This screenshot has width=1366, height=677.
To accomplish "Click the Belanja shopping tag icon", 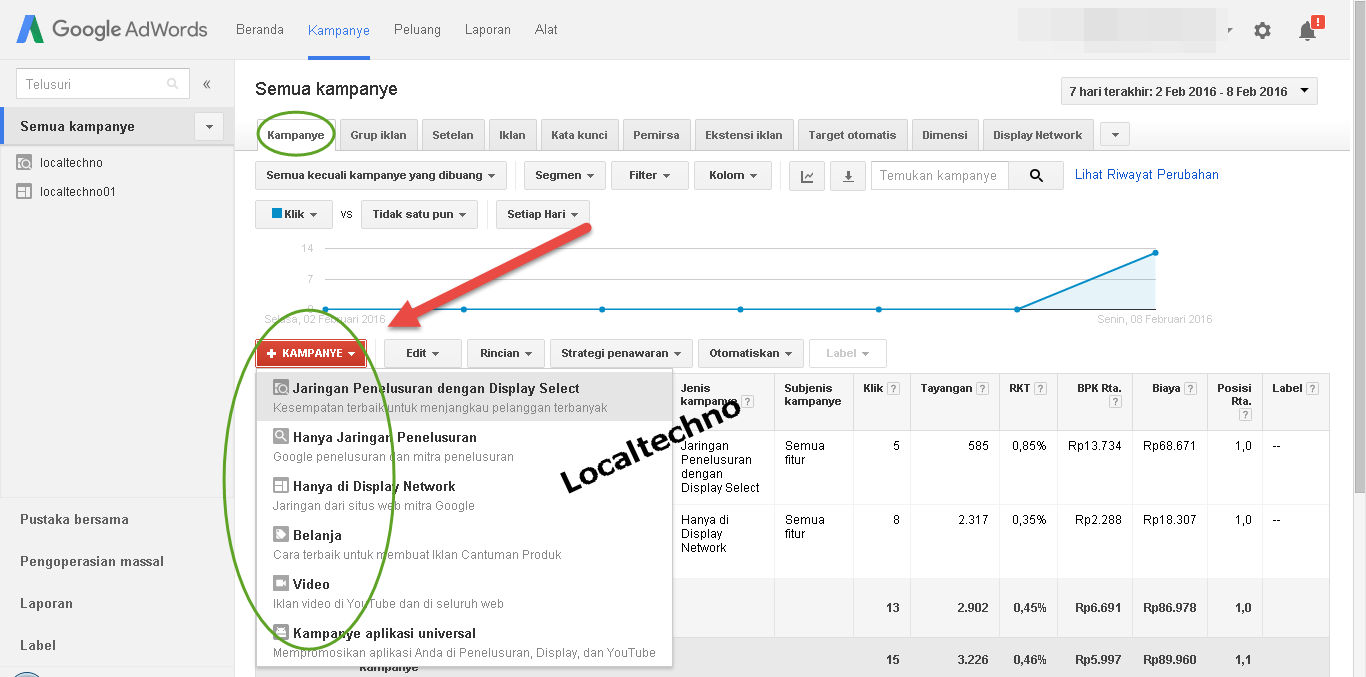I will click(x=281, y=535).
